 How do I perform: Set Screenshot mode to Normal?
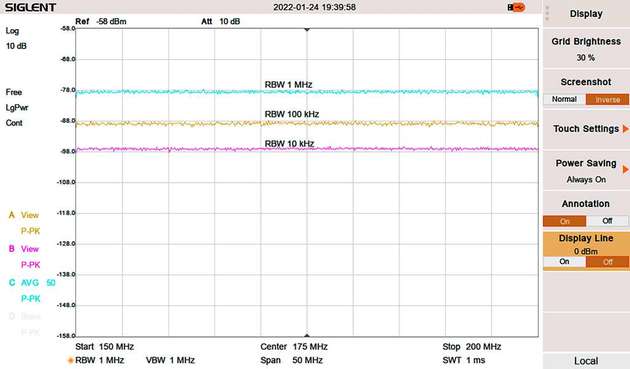[564, 99]
